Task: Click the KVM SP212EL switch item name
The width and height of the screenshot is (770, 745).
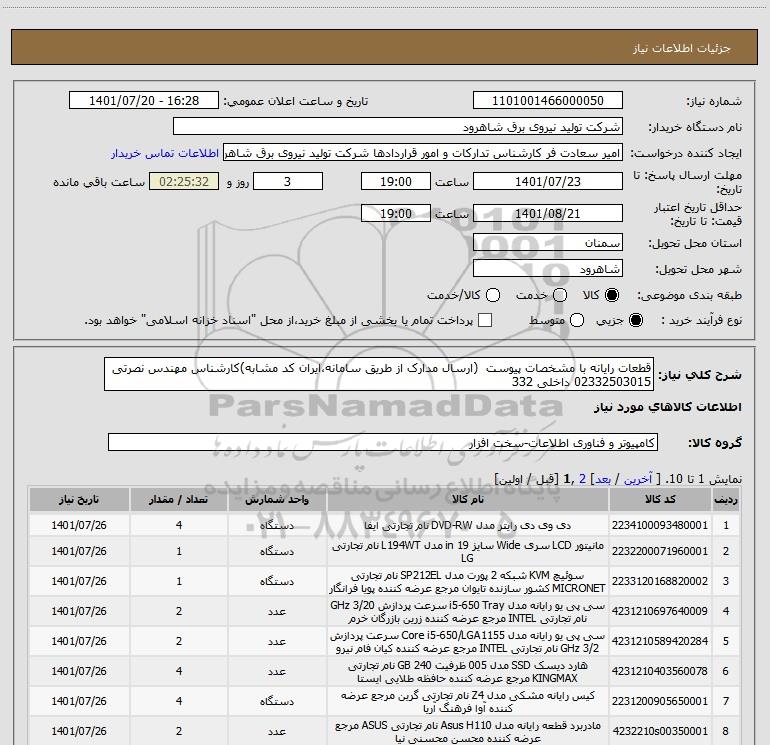Action: 468,581
